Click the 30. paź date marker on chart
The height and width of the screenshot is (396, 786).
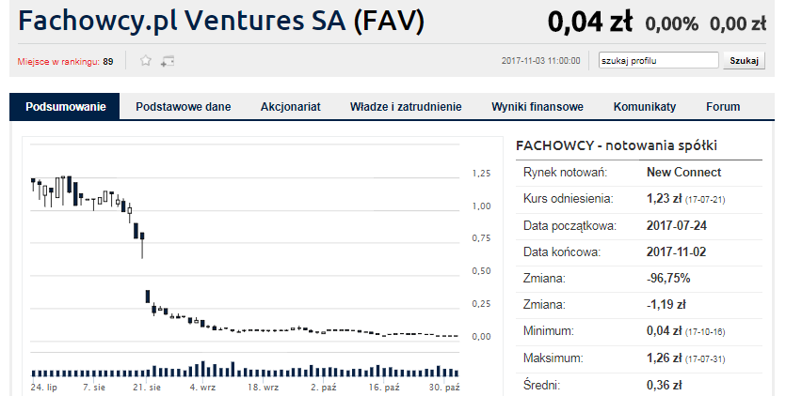click(445, 387)
